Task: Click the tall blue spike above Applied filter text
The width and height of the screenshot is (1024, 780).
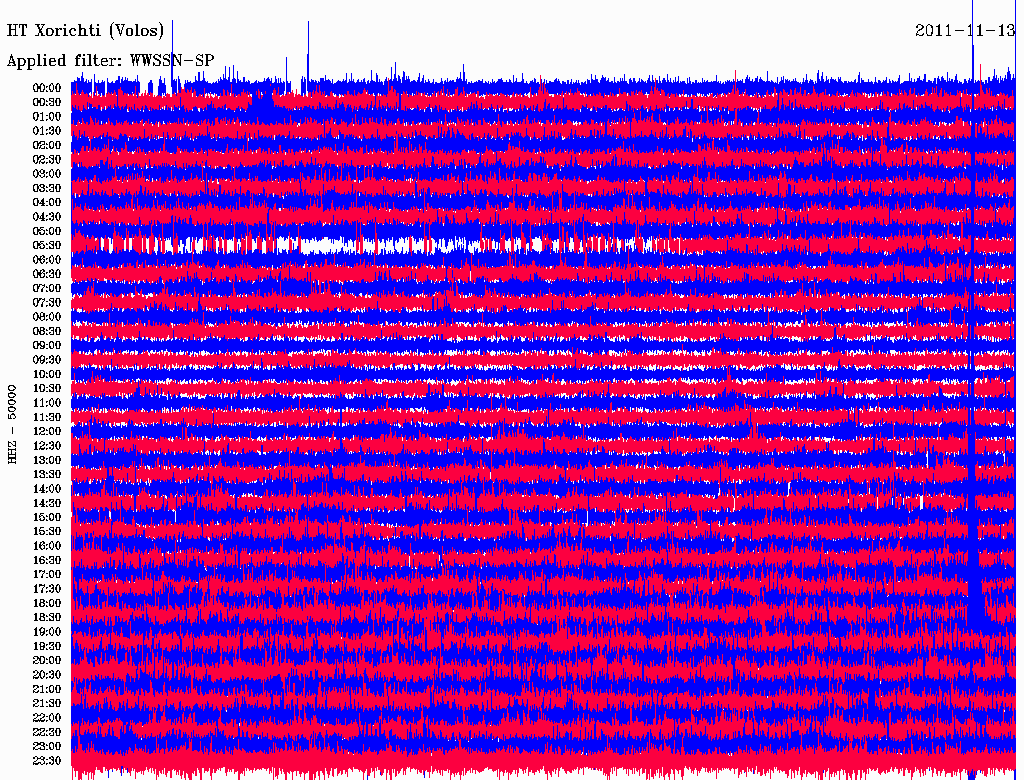Action: 172,56
